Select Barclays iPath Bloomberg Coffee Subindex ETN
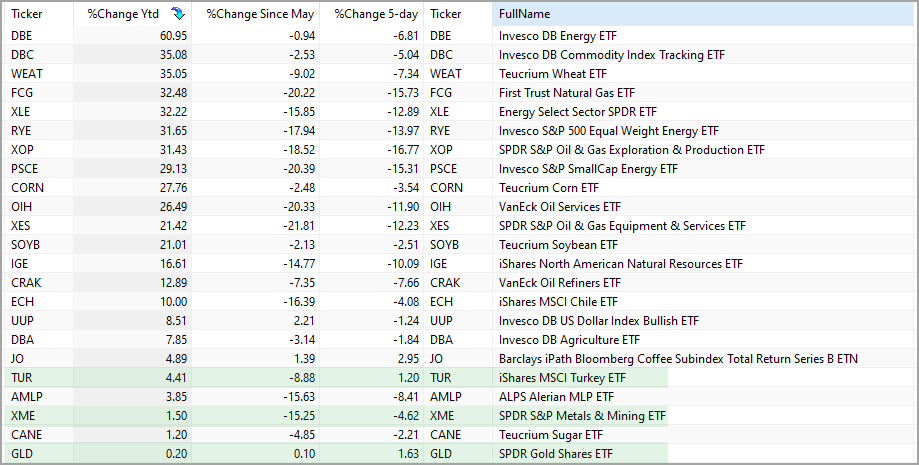The image size is (919, 465). [678, 359]
